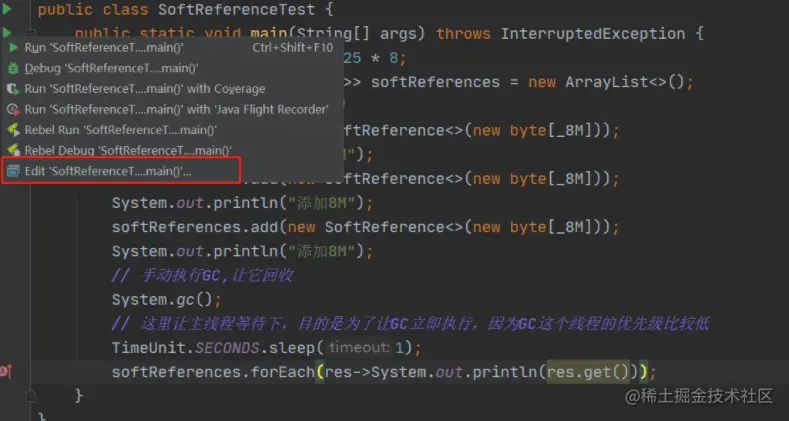Screen dimensions: 789x421
Task: Click the comment '手动执行GC,让它回收'
Action: pyautogui.click(x=202, y=276)
